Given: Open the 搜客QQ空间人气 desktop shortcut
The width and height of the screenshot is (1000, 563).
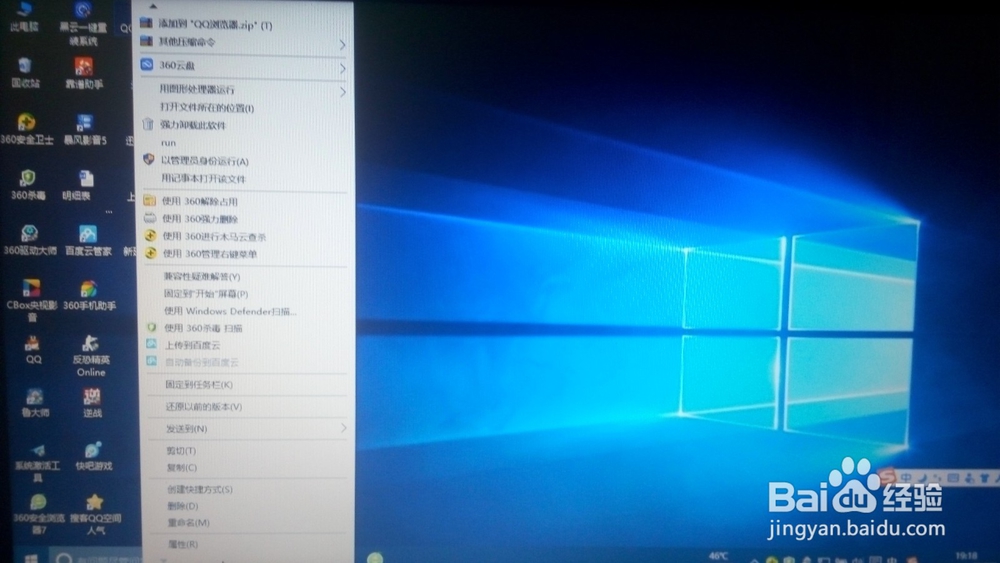Looking at the screenshot, I should [95, 514].
